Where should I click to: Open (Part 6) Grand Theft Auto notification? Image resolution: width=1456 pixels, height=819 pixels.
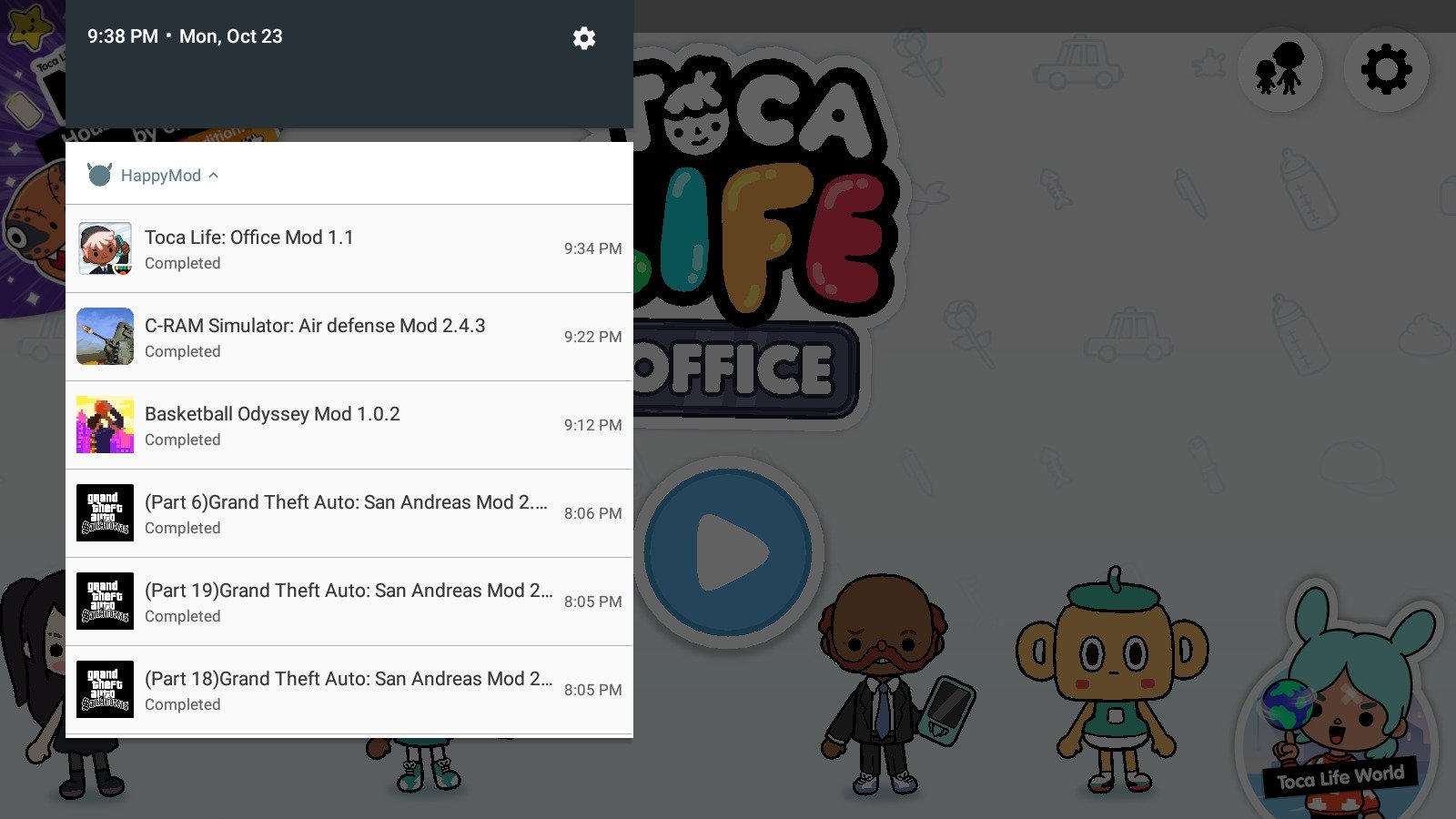tap(349, 513)
